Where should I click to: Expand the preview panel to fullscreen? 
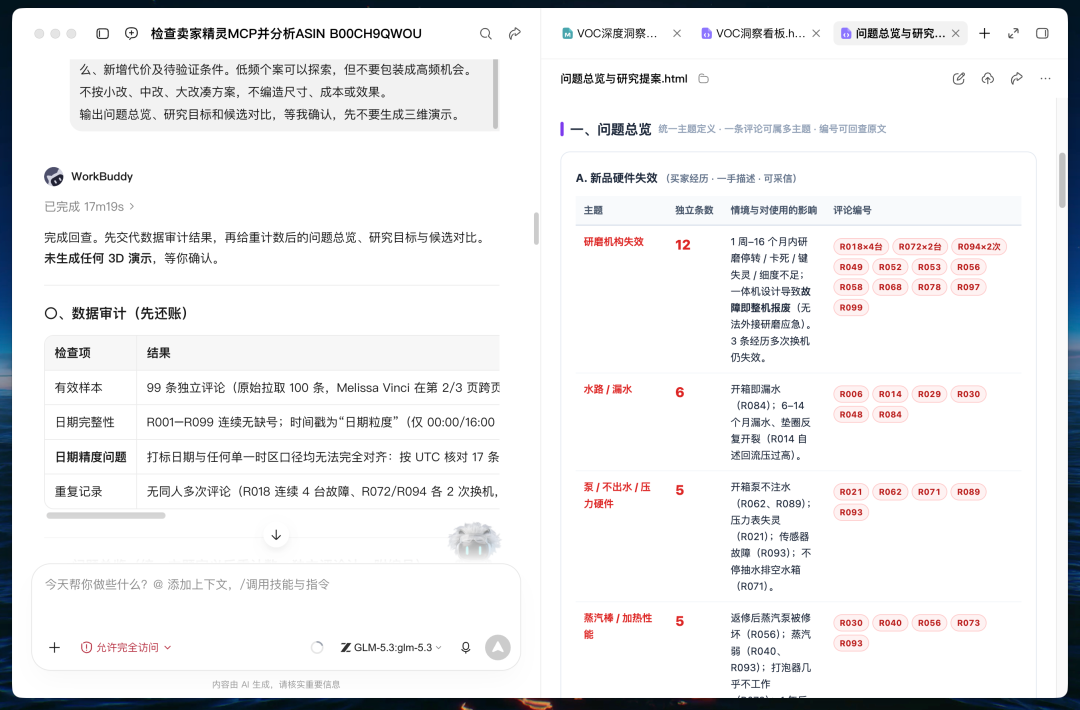click(x=1013, y=33)
